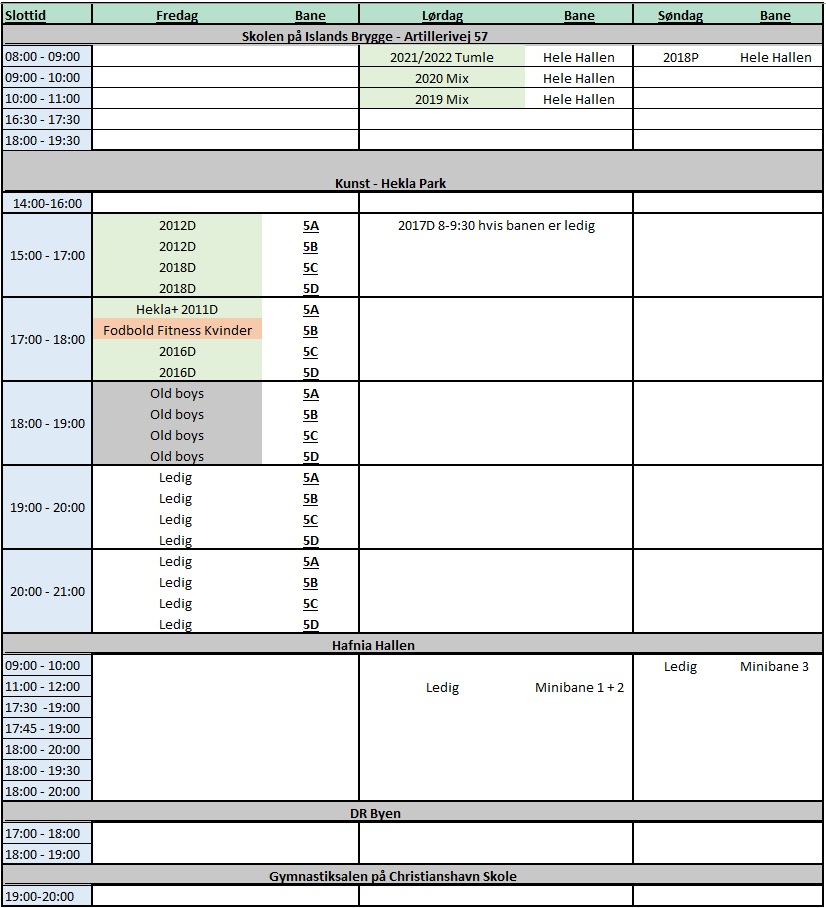Click the Bane header beside Søndag
Image resolution: width=826 pixels, height=908 pixels.
(x=775, y=16)
